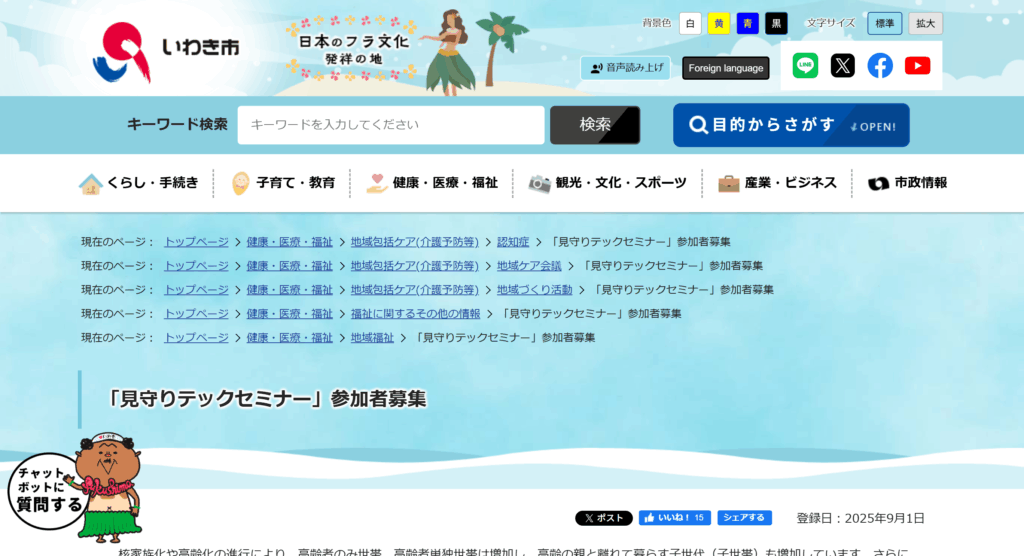Set text size to 拡大
This screenshot has width=1024, height=556.
(925, 23)
